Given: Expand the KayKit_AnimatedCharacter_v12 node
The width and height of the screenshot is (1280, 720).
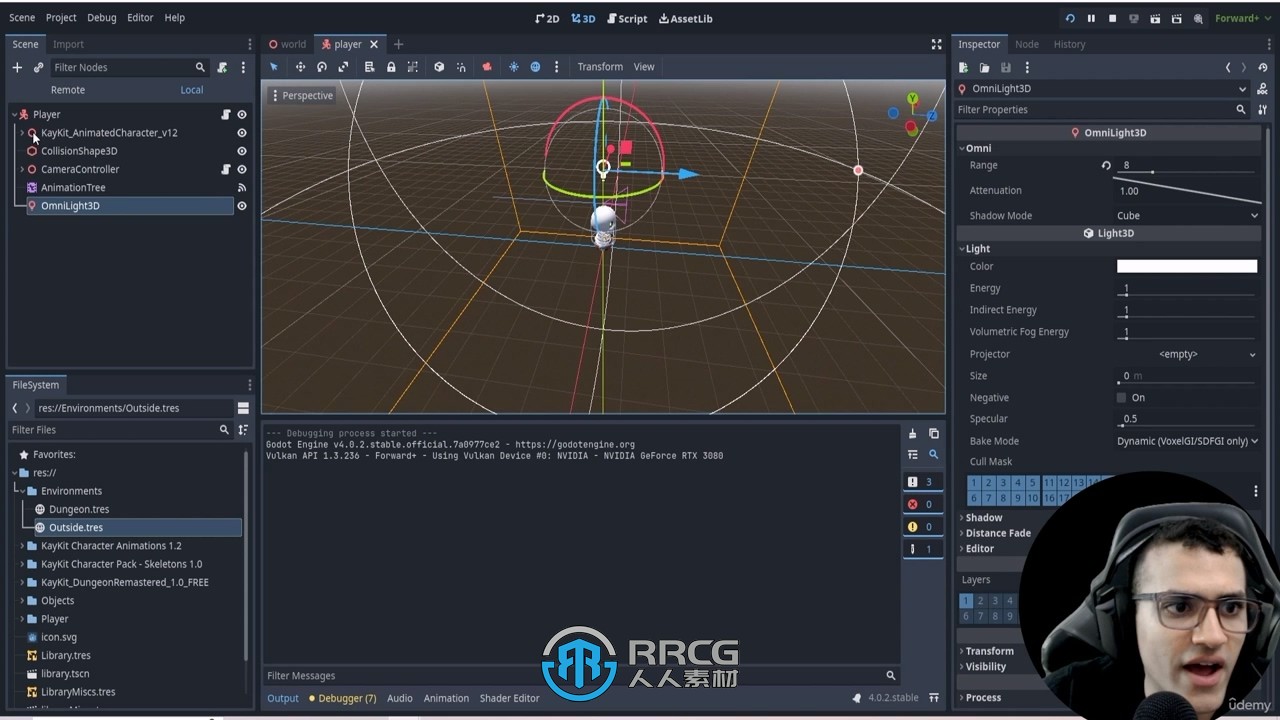Looking at the screenshot, I should pos(22,133).
